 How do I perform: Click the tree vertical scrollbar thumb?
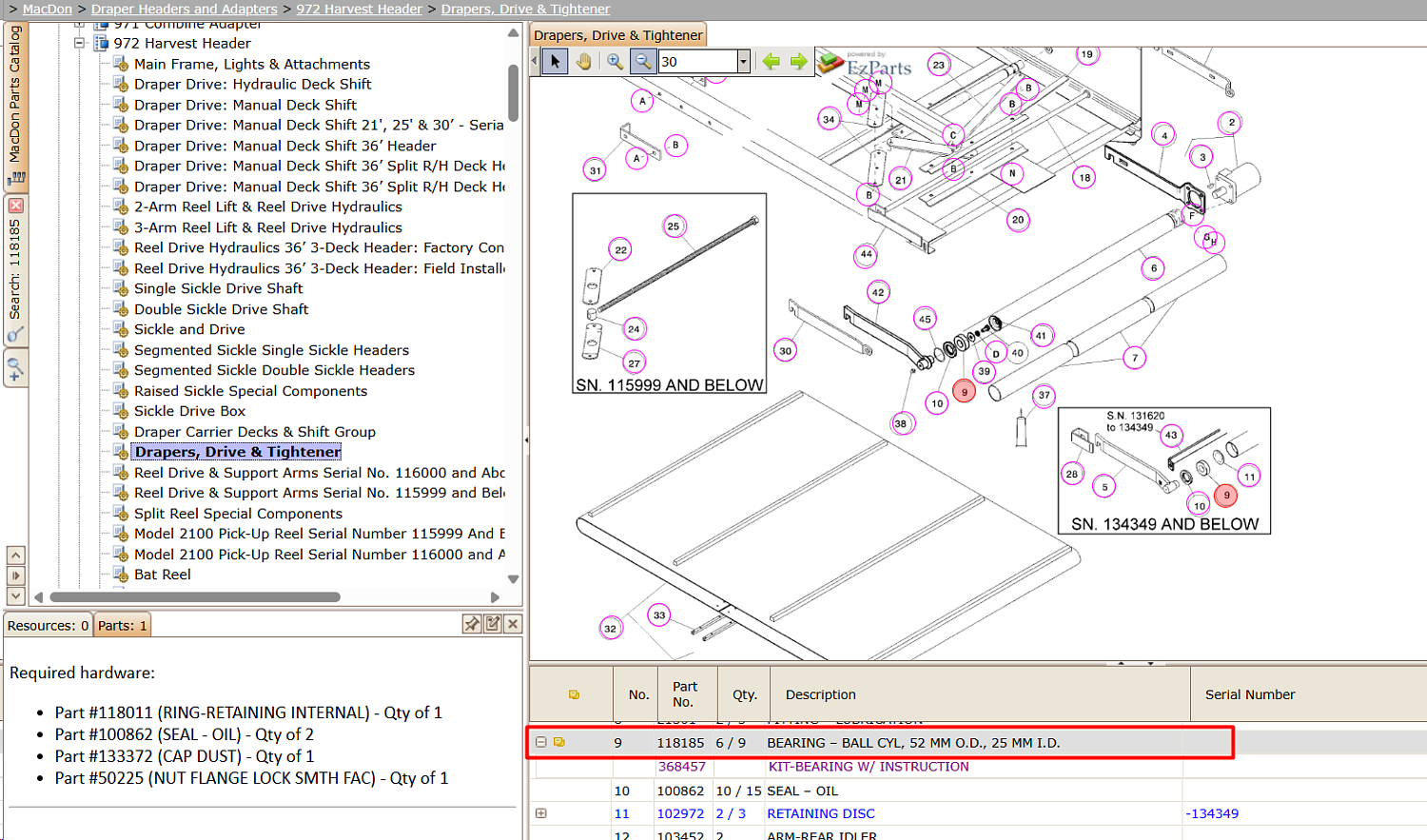point(514,92)
